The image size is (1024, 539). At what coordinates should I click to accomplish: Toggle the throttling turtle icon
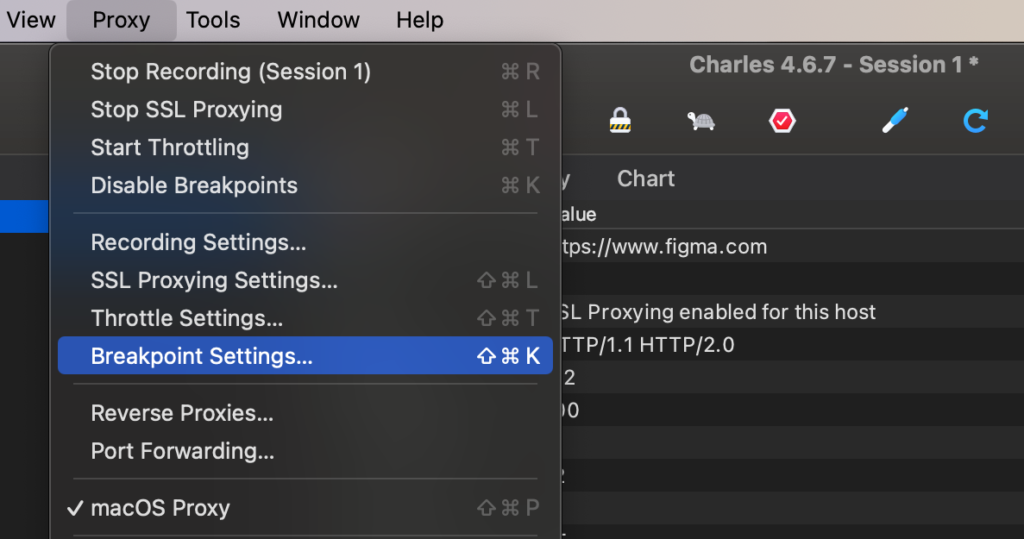[700, 121]
